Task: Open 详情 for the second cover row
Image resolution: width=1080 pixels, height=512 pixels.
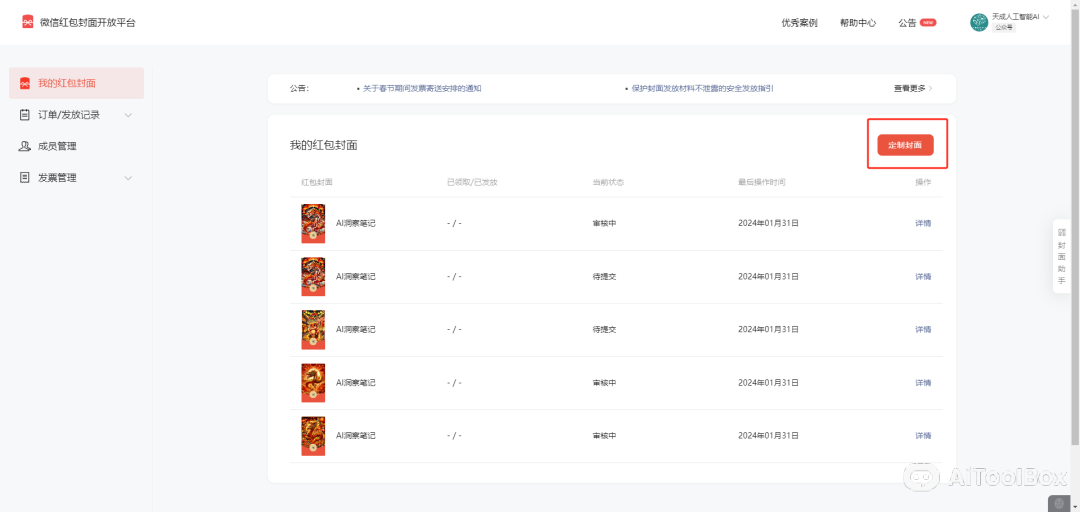Action: pyautogui.click(x=923, y=276)
